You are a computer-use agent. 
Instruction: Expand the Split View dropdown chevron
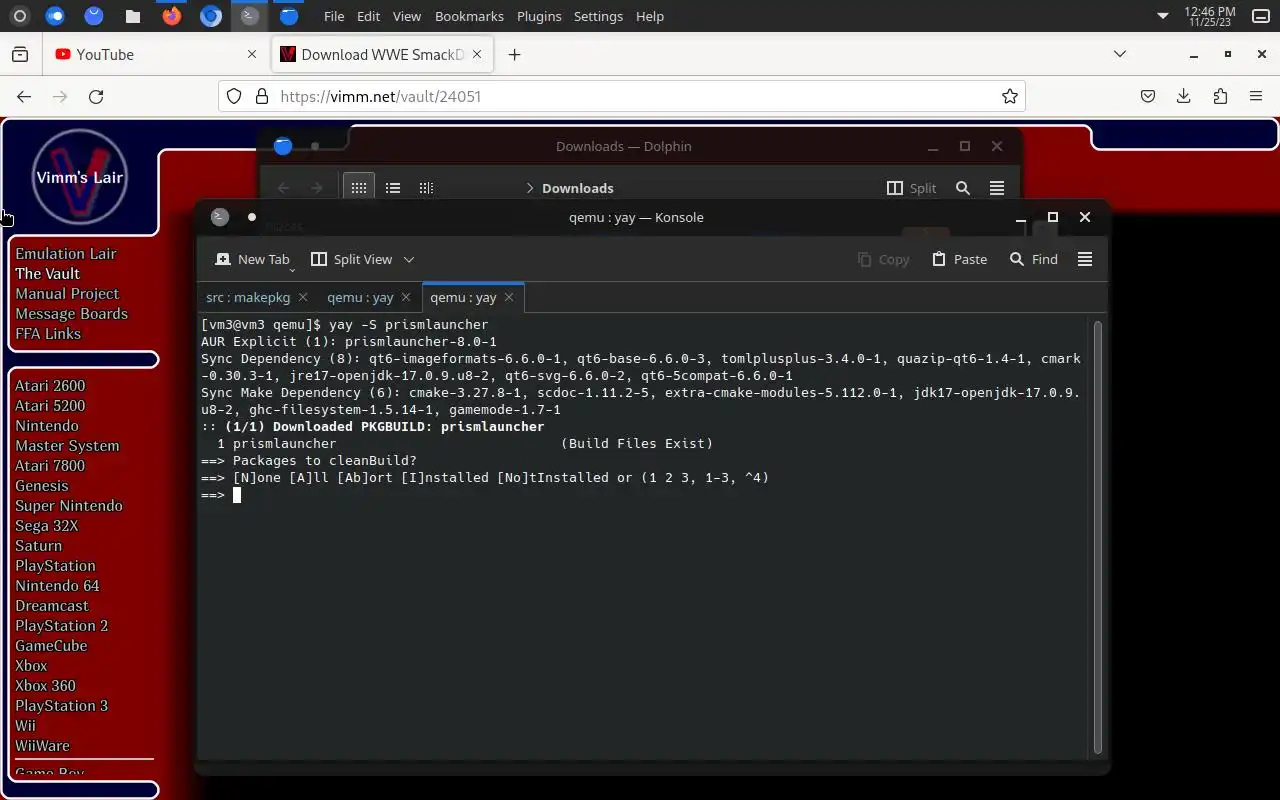tap(408, 259)
